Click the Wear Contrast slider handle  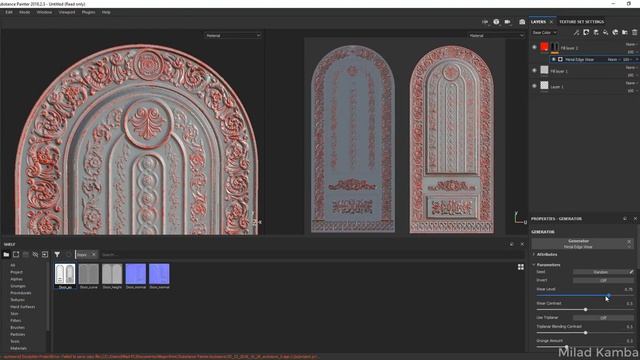point(585,309)
